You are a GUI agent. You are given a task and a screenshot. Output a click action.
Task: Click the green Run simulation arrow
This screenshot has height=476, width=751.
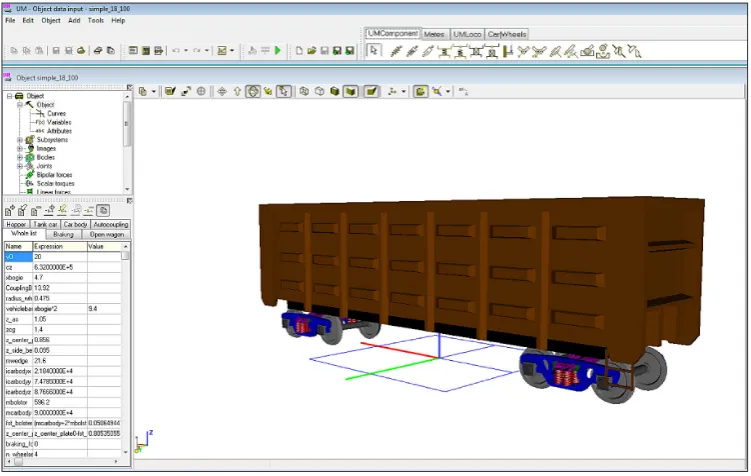[278, 50]
